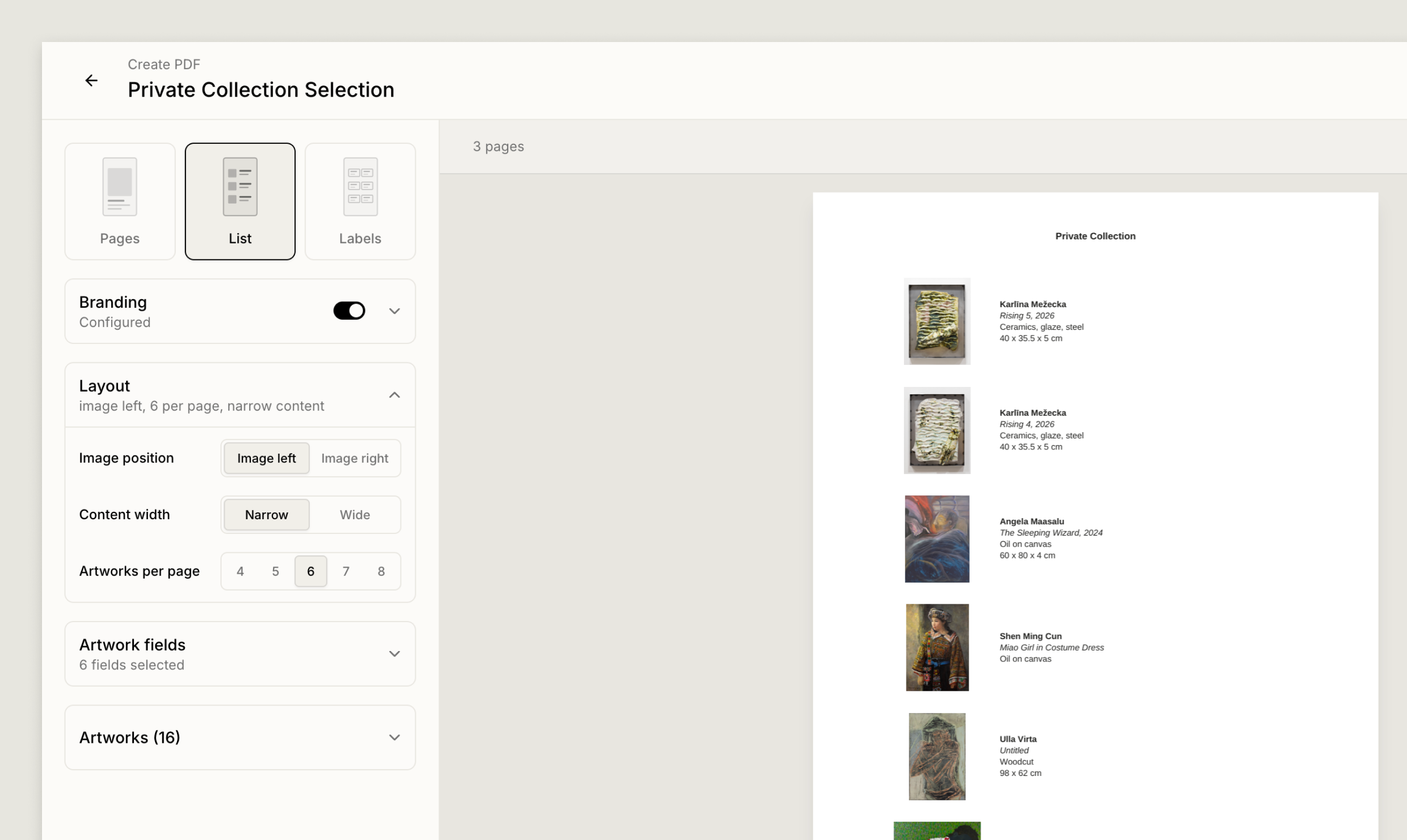Collapse the Layout section chevron
Viewport: 1407px width, 840px height.
point(394,395)
